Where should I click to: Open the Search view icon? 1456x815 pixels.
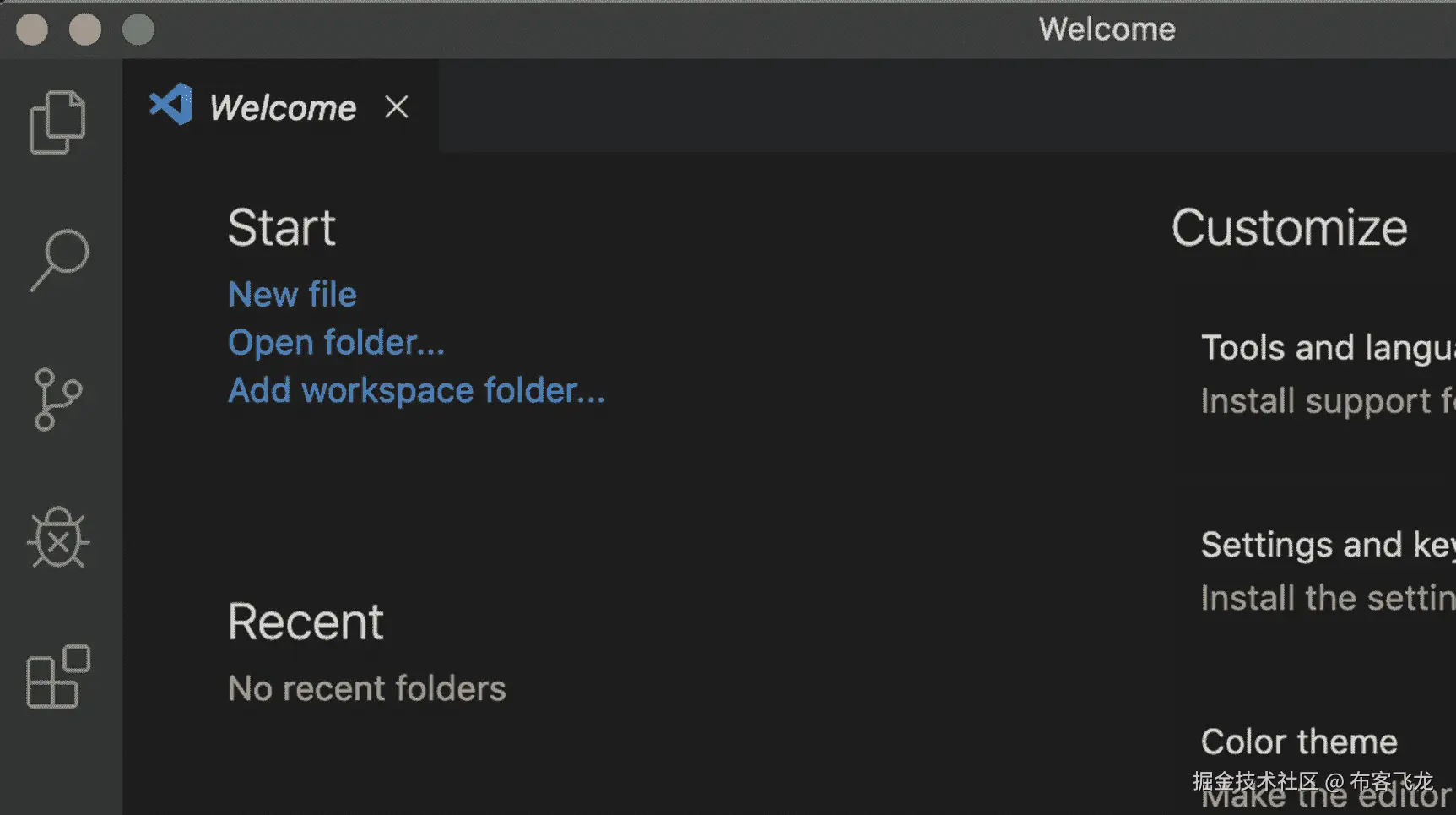(59, 259)
